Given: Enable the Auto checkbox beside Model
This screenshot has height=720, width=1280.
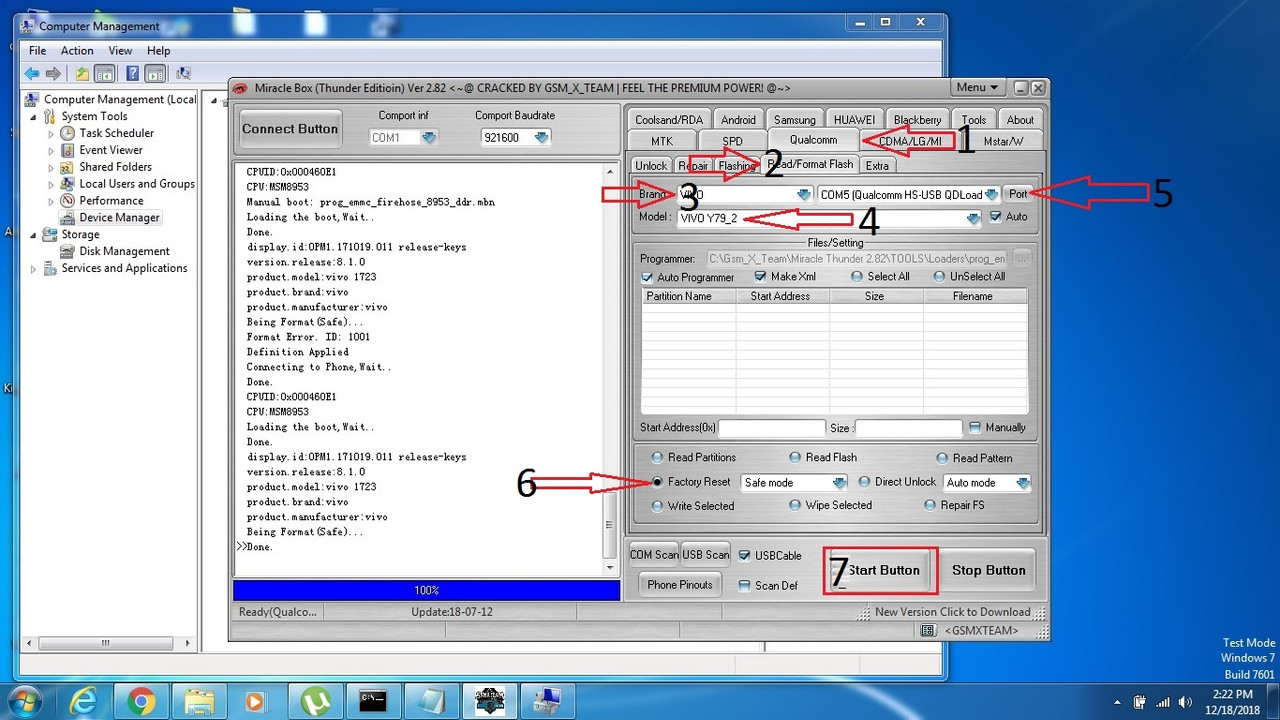Looking at the screenshot, I should (995, 217).
